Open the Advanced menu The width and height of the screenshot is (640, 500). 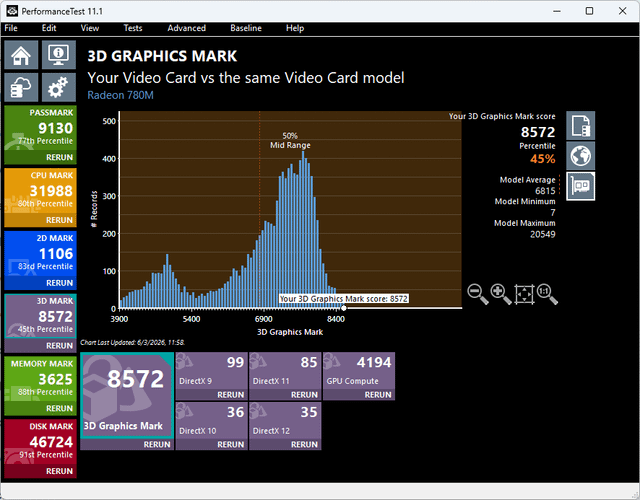pos(187,28)
